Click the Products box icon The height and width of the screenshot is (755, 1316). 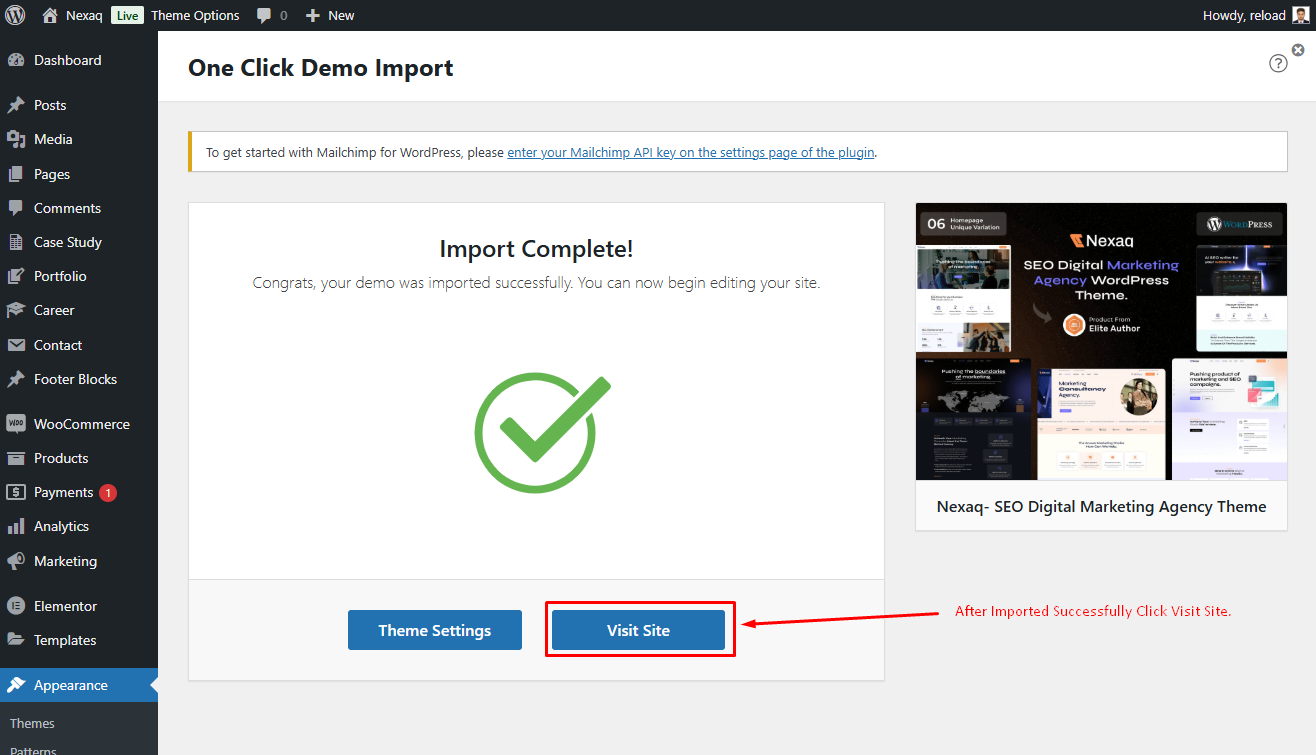coord(16,458)
